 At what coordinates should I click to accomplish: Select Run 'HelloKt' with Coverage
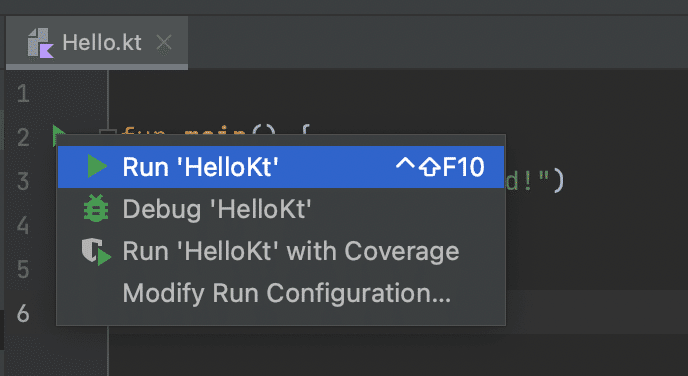coord(281,251)
